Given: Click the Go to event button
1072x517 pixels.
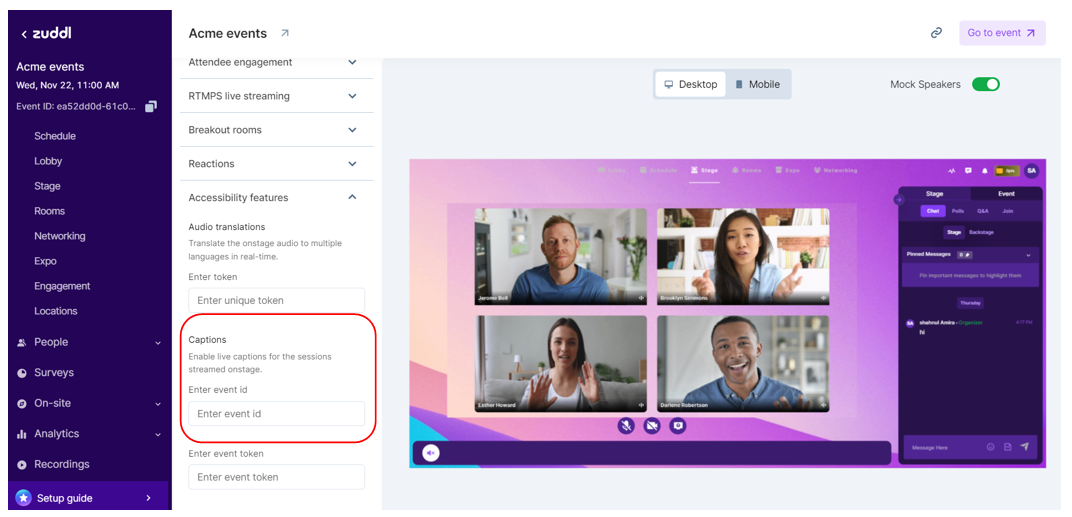Looking at the screenshot, I should tap(1001, 33).
